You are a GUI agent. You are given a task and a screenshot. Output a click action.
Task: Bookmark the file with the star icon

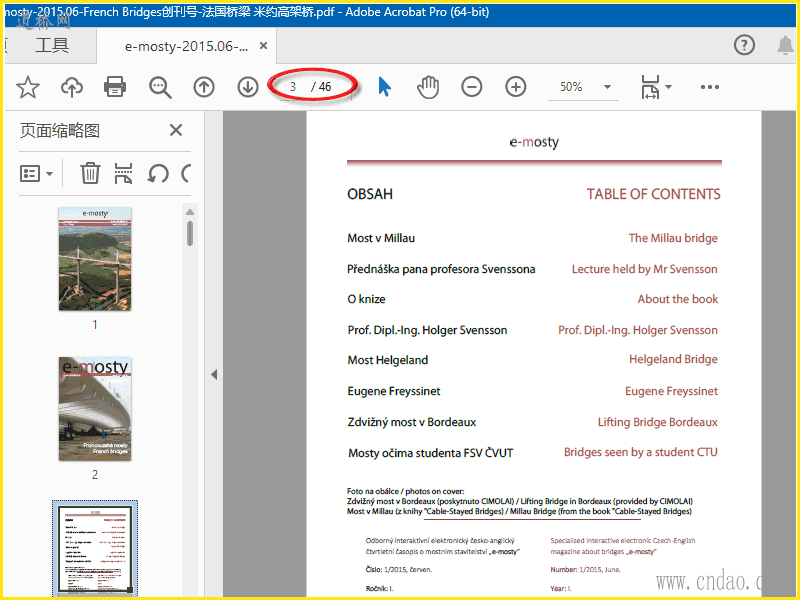28,87
